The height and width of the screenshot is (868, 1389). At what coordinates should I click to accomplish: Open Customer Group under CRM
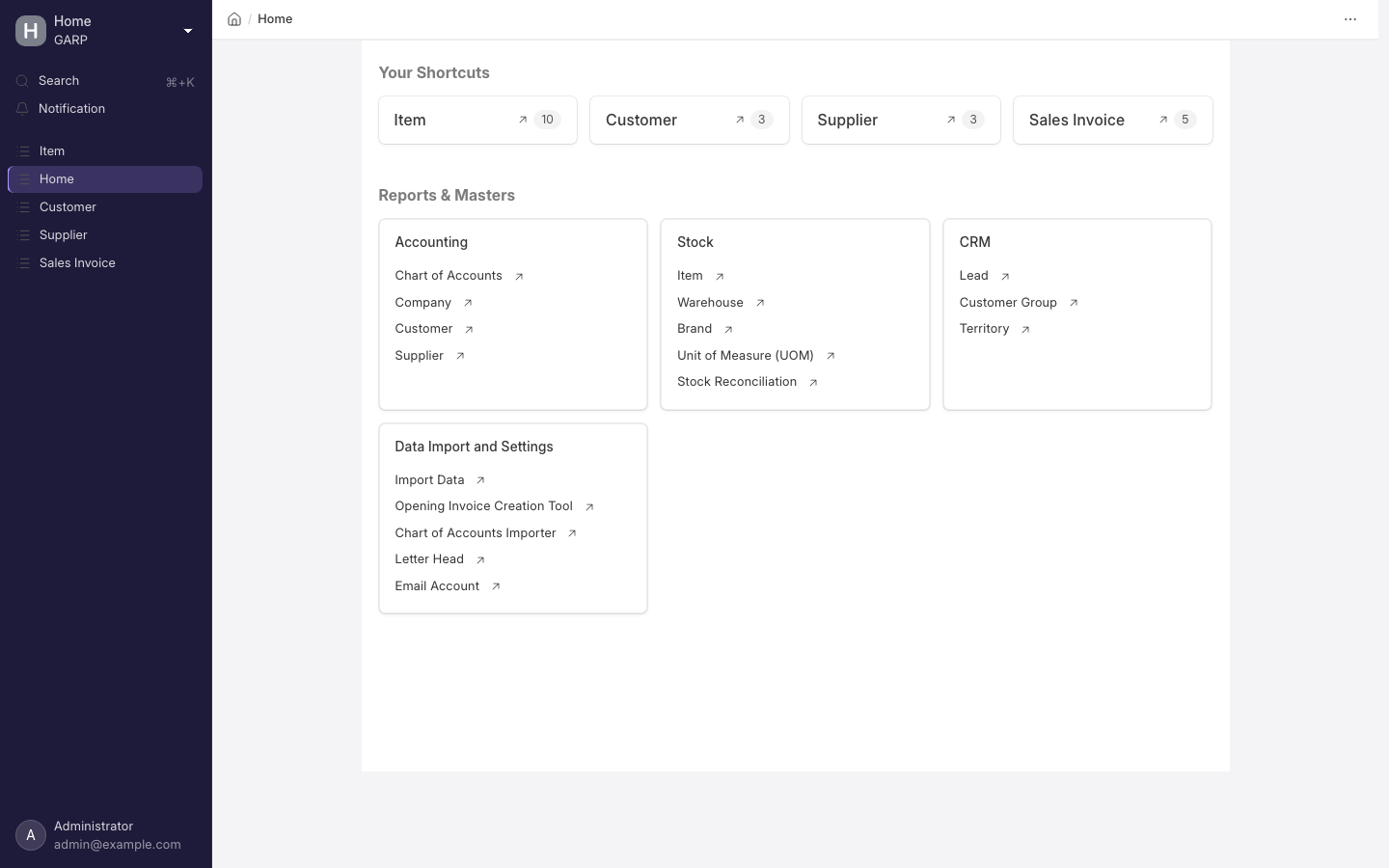(1008, 303)
